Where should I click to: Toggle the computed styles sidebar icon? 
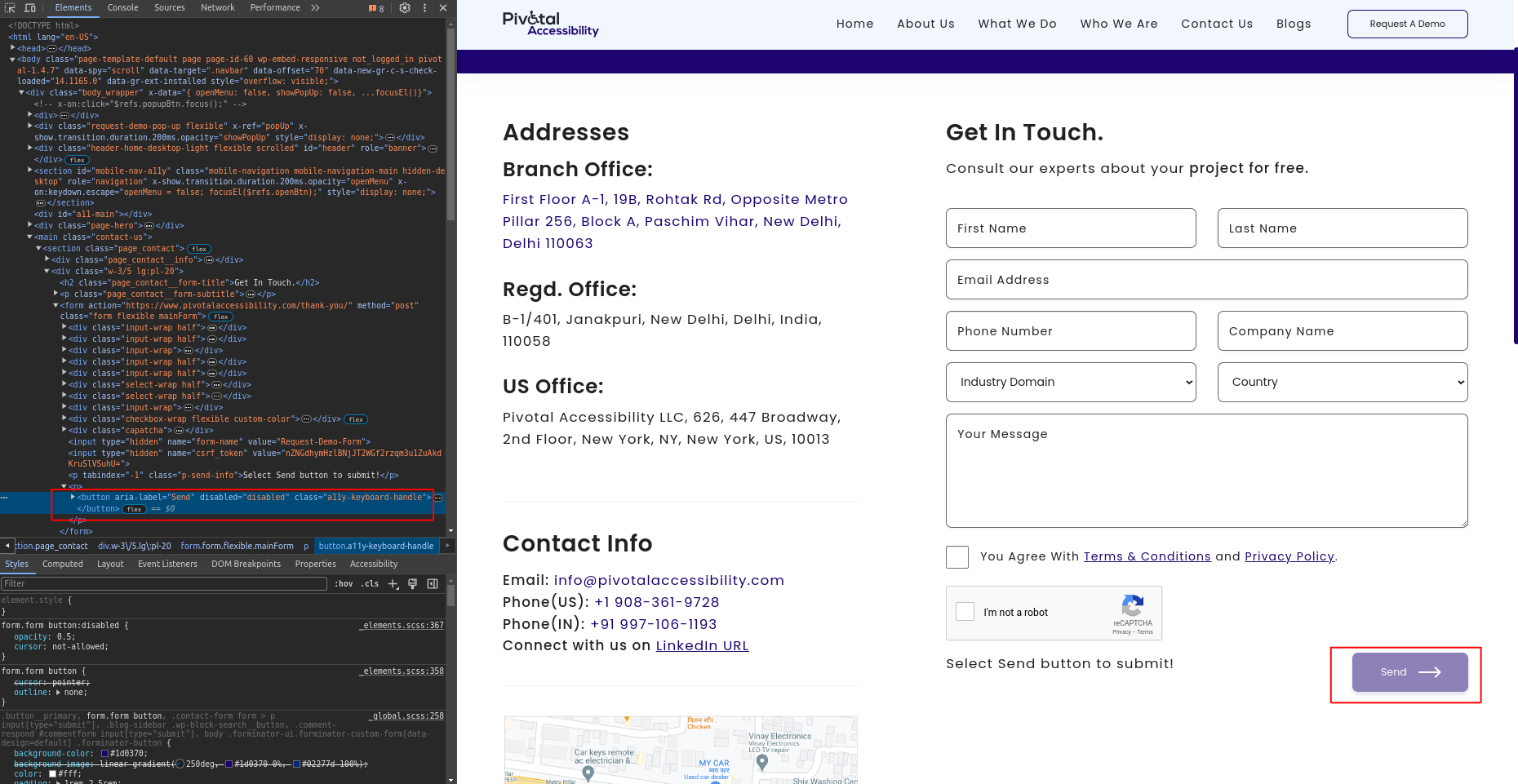(x=433, y=584)
